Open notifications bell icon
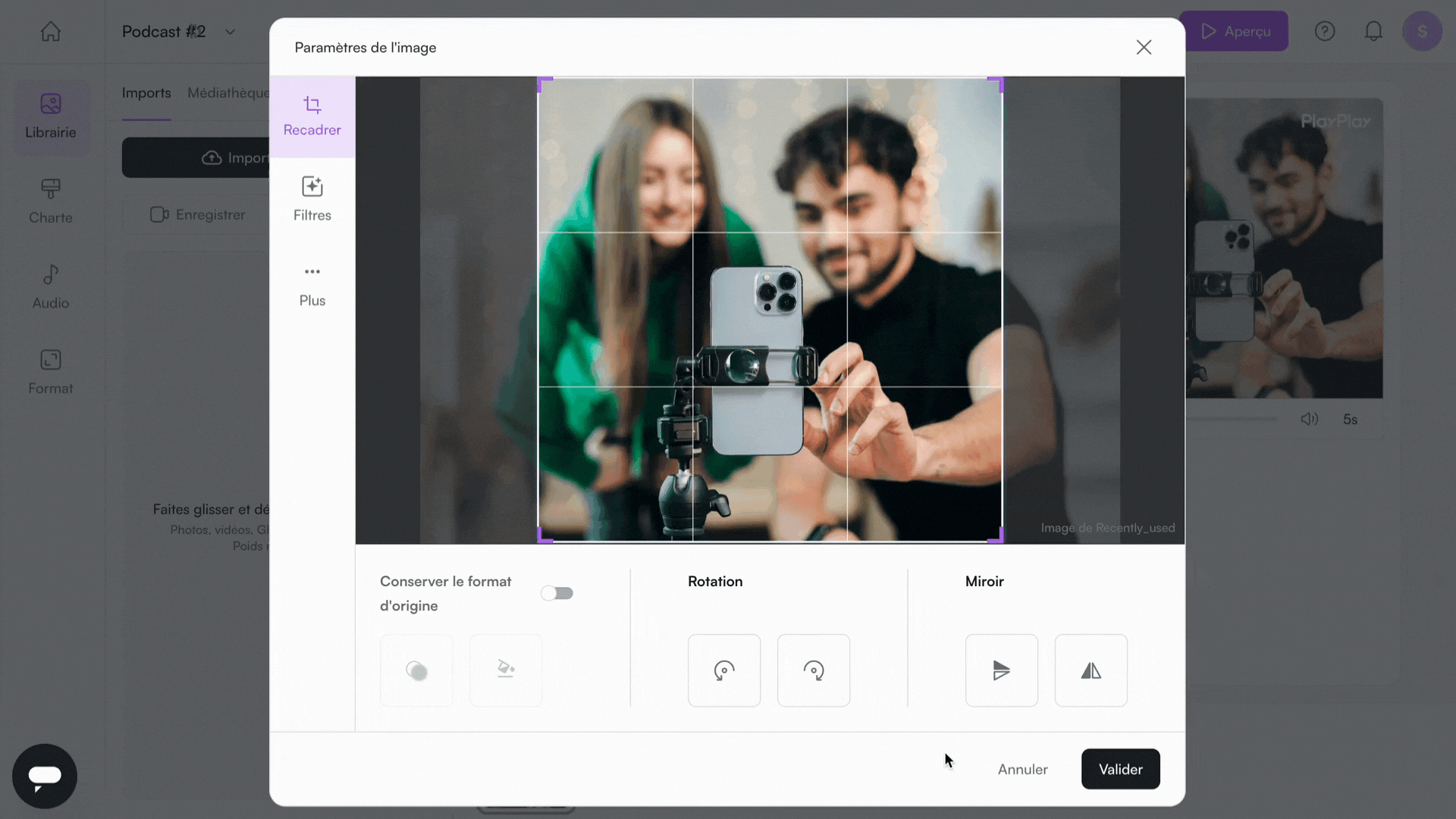Screen dimensions: 1456x819 [x=1373, y=31]
